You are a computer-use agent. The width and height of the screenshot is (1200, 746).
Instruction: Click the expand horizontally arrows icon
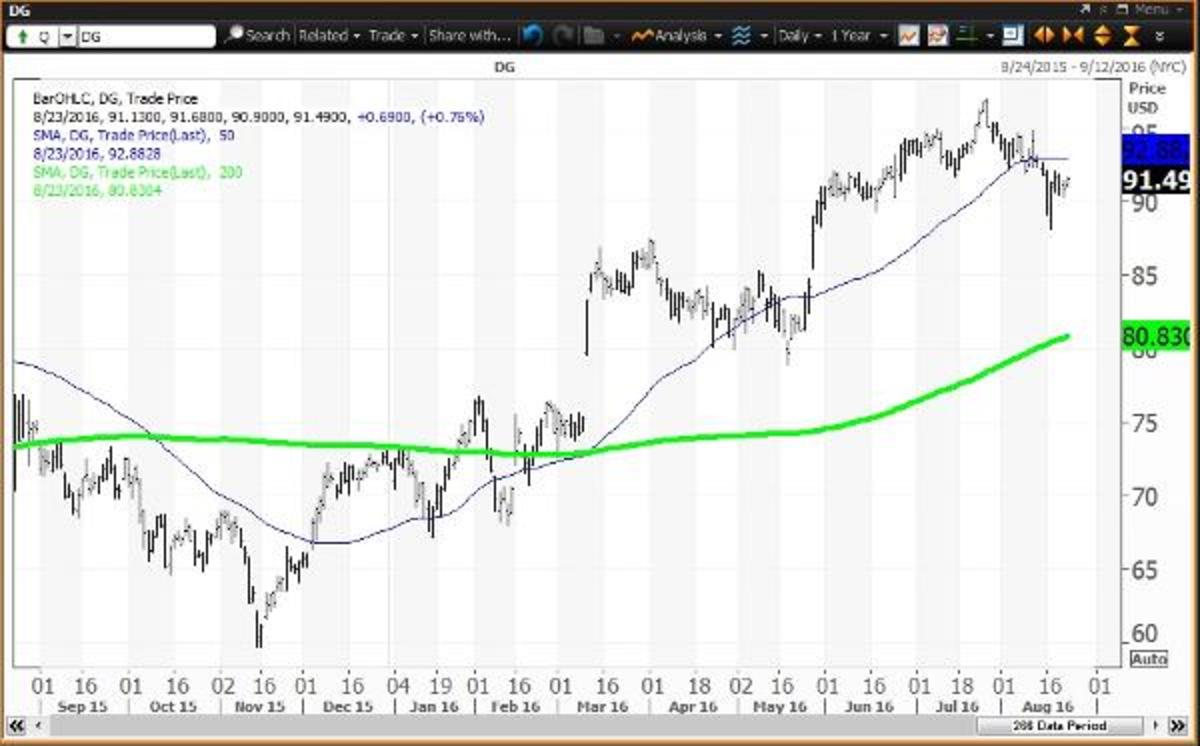[1046, 35]
